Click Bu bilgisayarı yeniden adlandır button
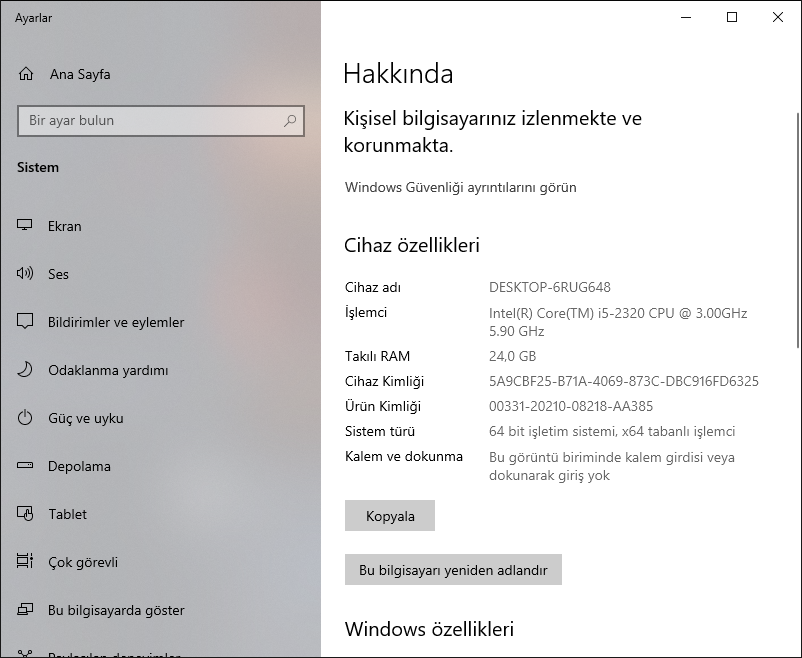The height and width of the screenshot is (658, 802). pos(453,569)
